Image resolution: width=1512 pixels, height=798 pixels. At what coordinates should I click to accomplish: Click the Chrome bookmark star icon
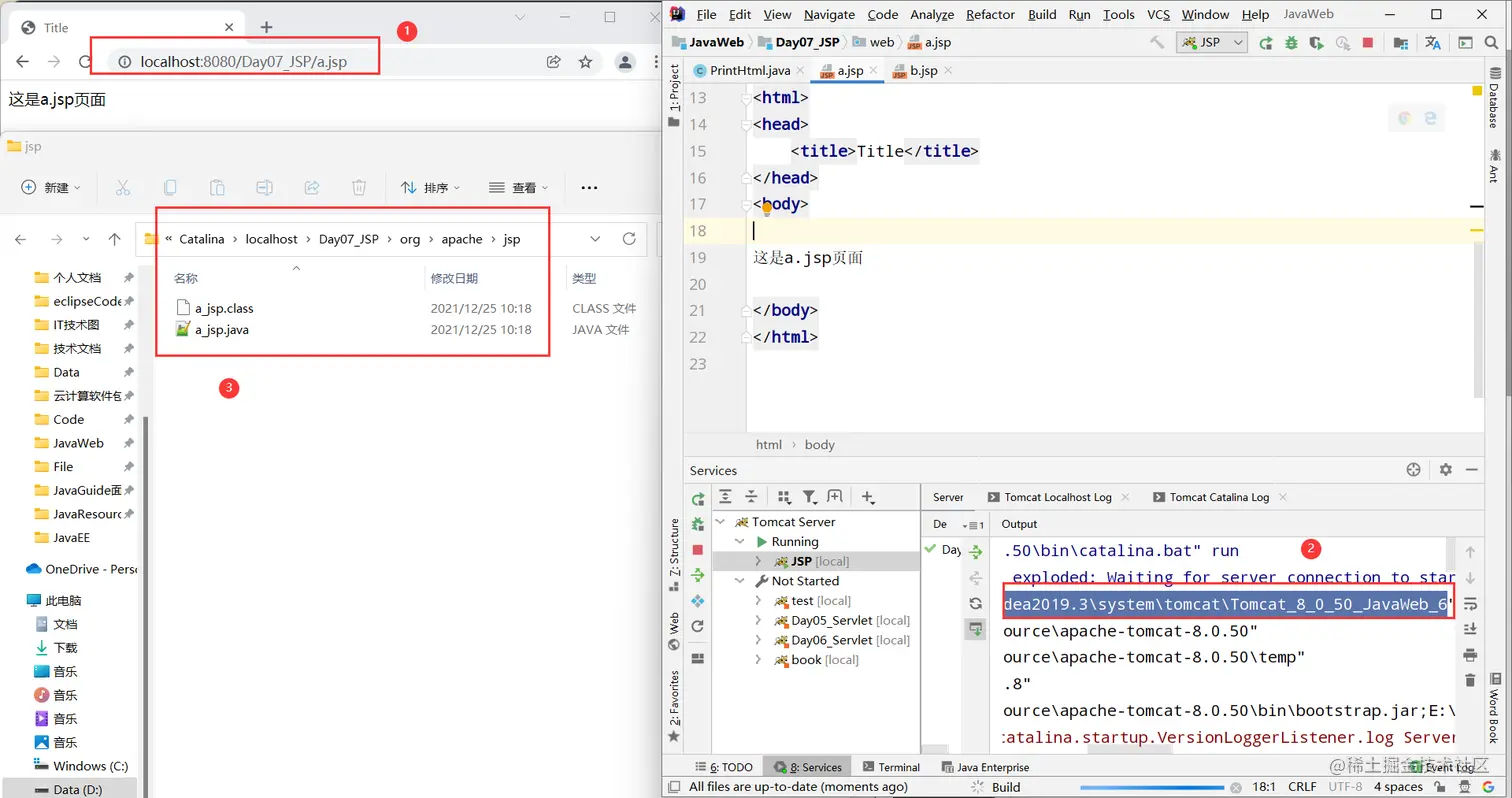coord(586,62)
